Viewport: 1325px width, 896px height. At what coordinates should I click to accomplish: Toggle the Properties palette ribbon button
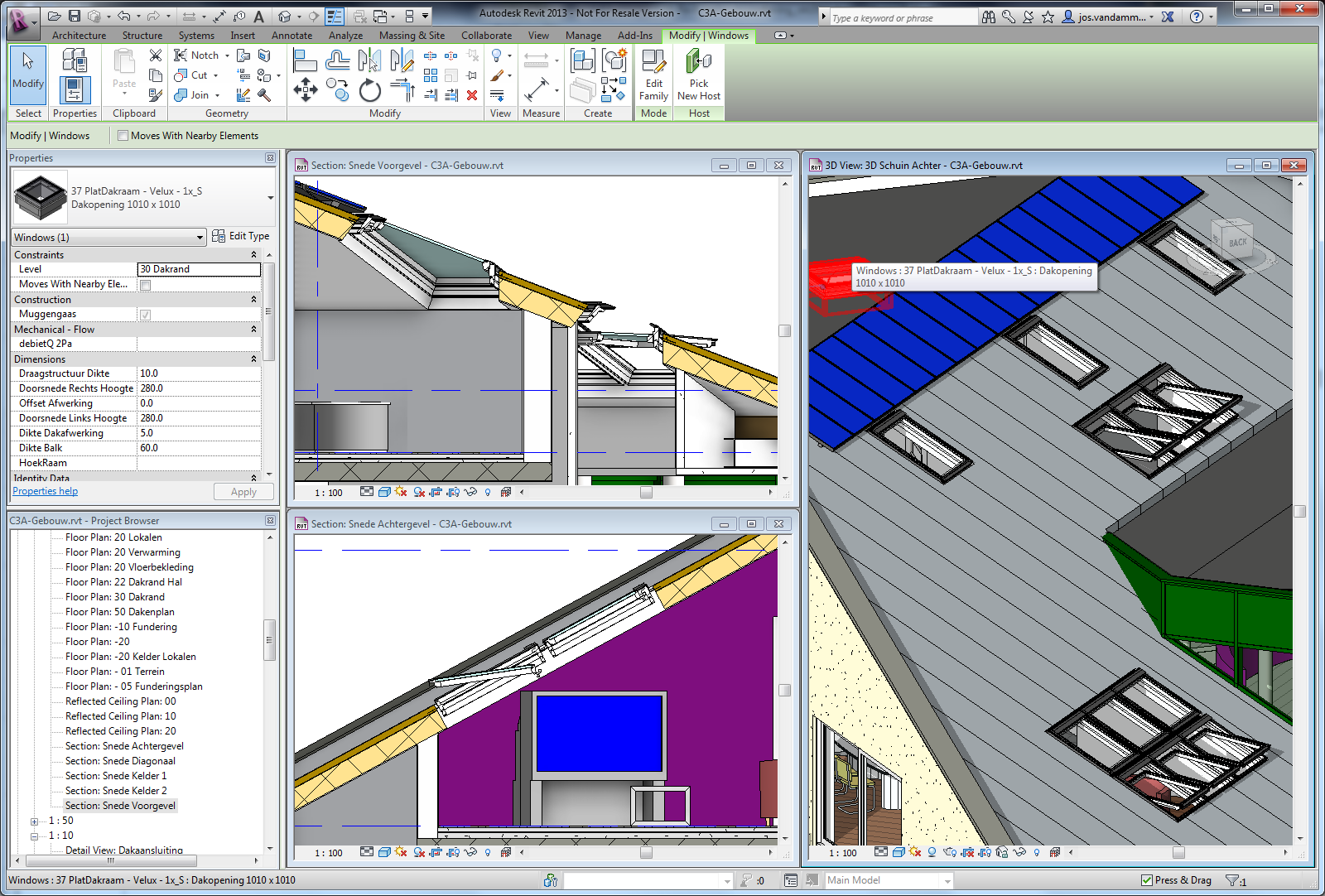(x=74, y=89)
